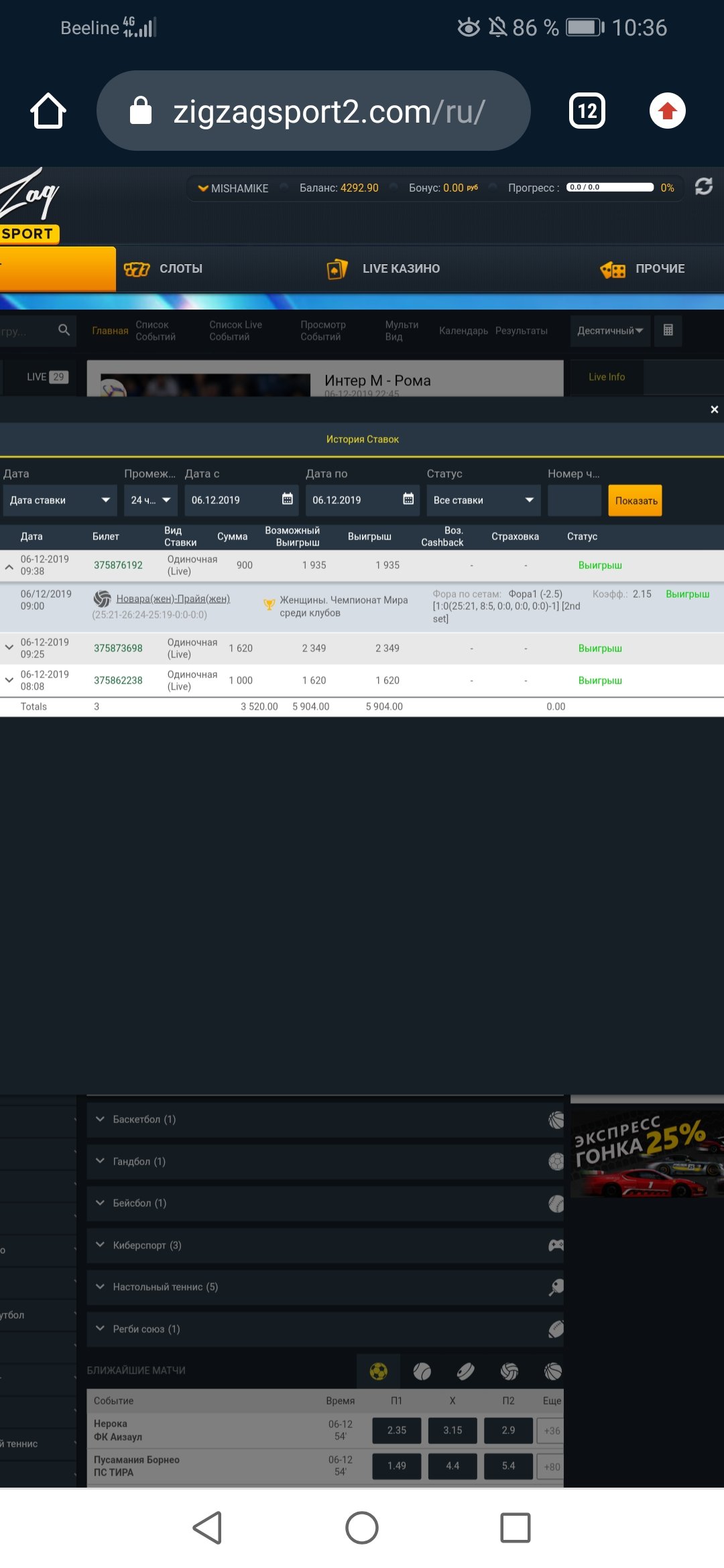Open the 'Дата по' calendar picker icon
Image resolution: width=724 pixels, height=1568 pixels.
pyautogui.click(x=408, y=499)
